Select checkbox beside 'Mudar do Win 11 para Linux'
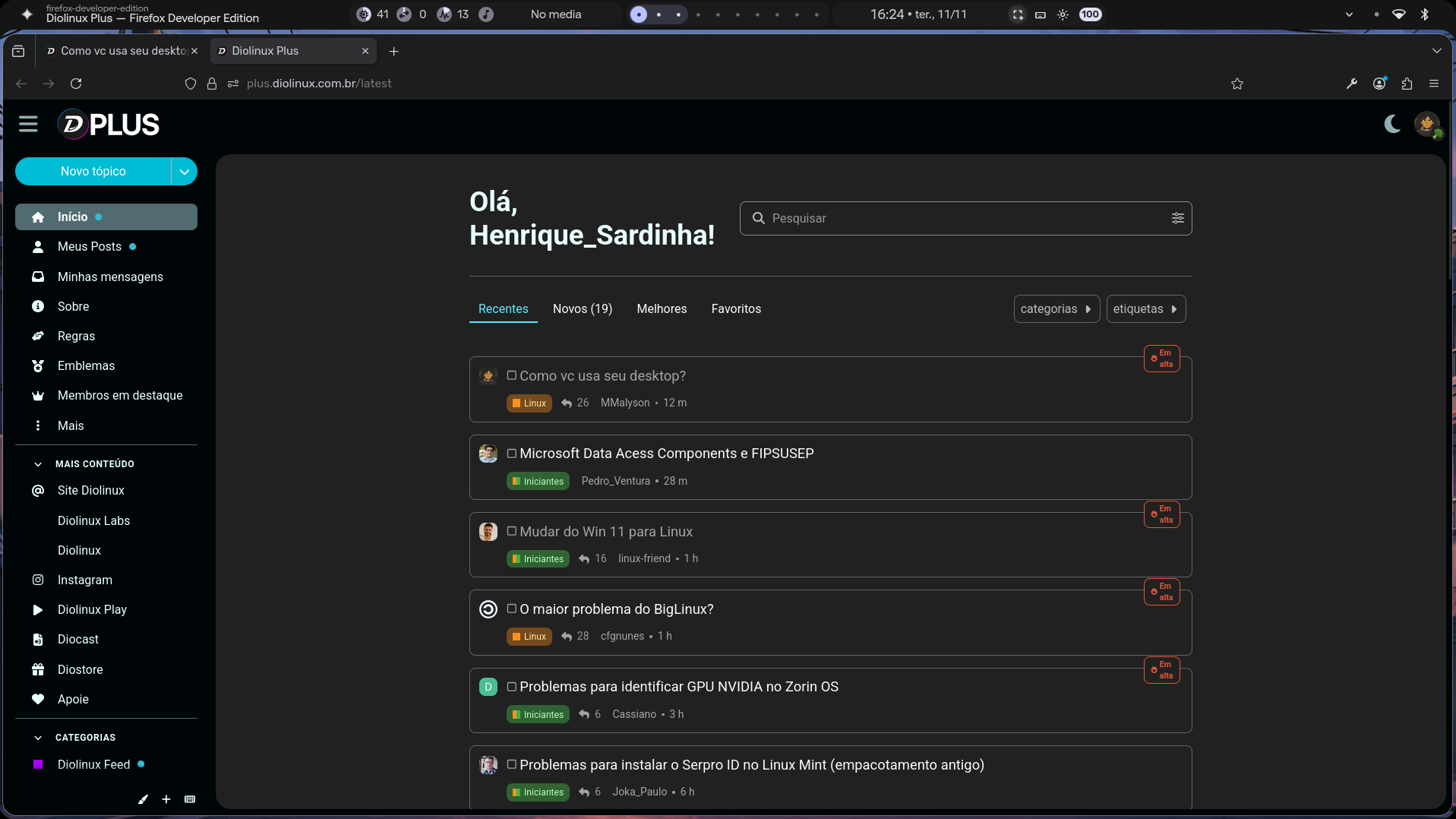The height and width of the screenshot is (819, 1456). (x=512, y=531)
